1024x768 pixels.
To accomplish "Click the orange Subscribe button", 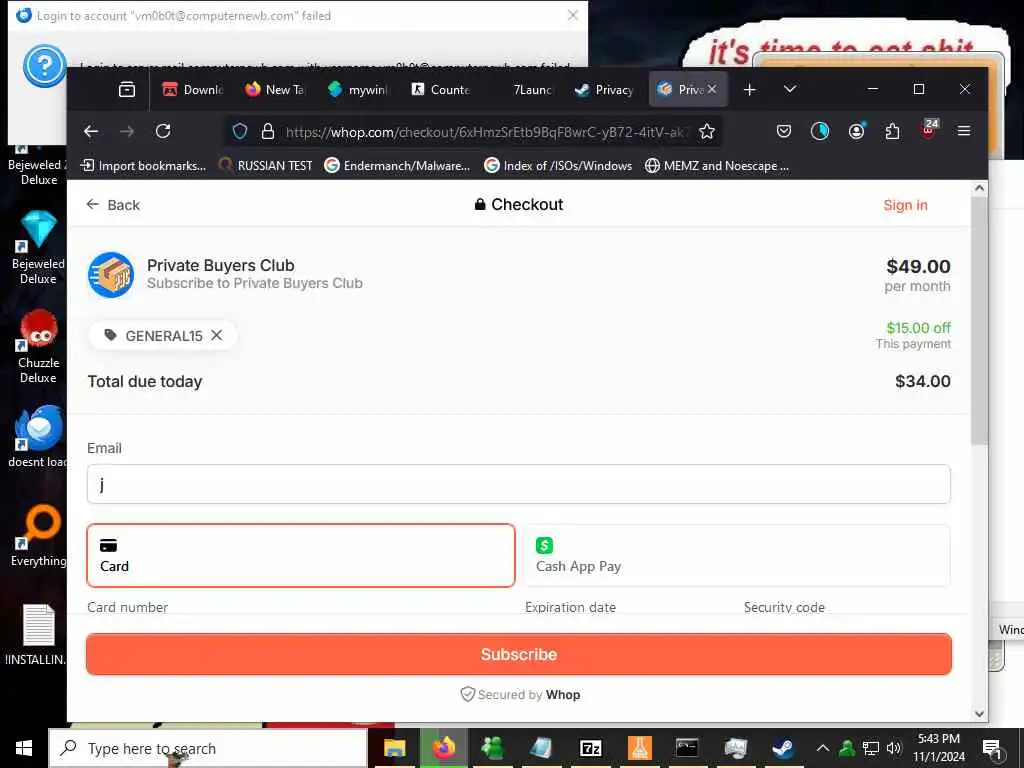I will click(x=519, y=654).
